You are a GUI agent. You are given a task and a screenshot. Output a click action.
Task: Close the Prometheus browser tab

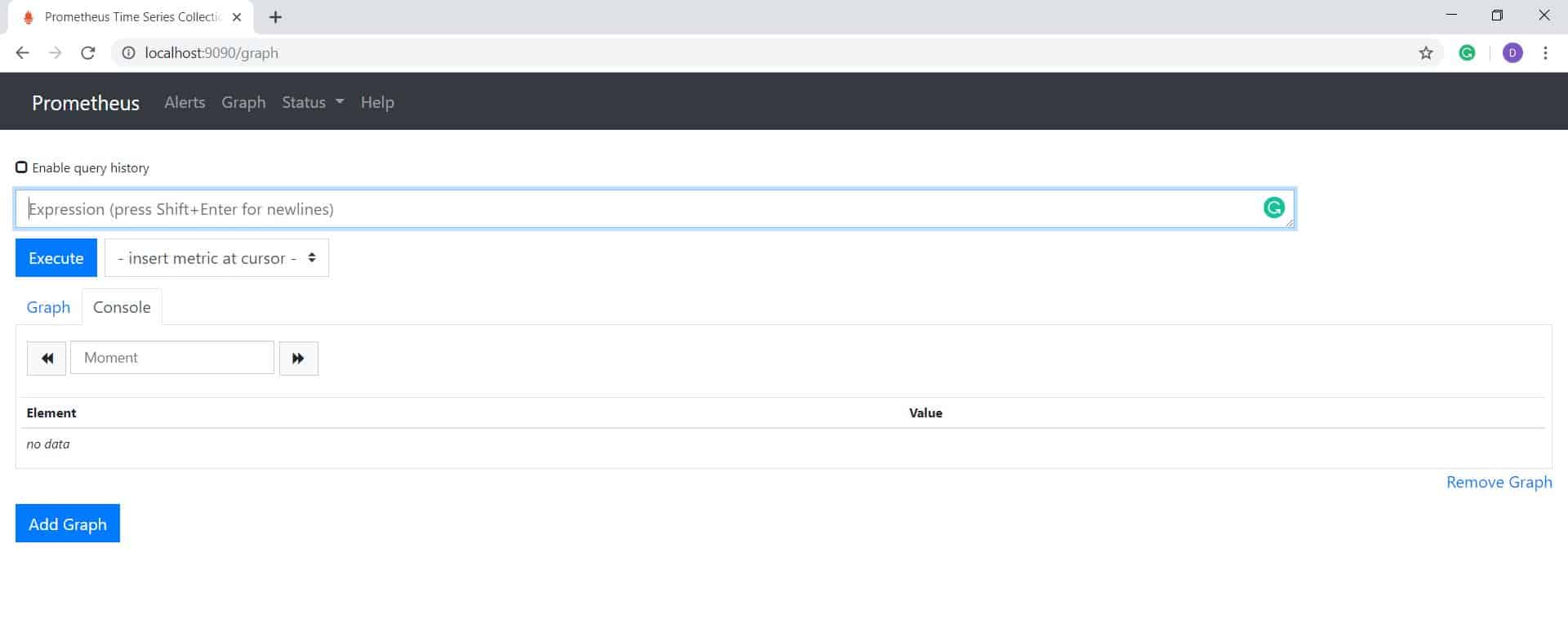[237, 17]
